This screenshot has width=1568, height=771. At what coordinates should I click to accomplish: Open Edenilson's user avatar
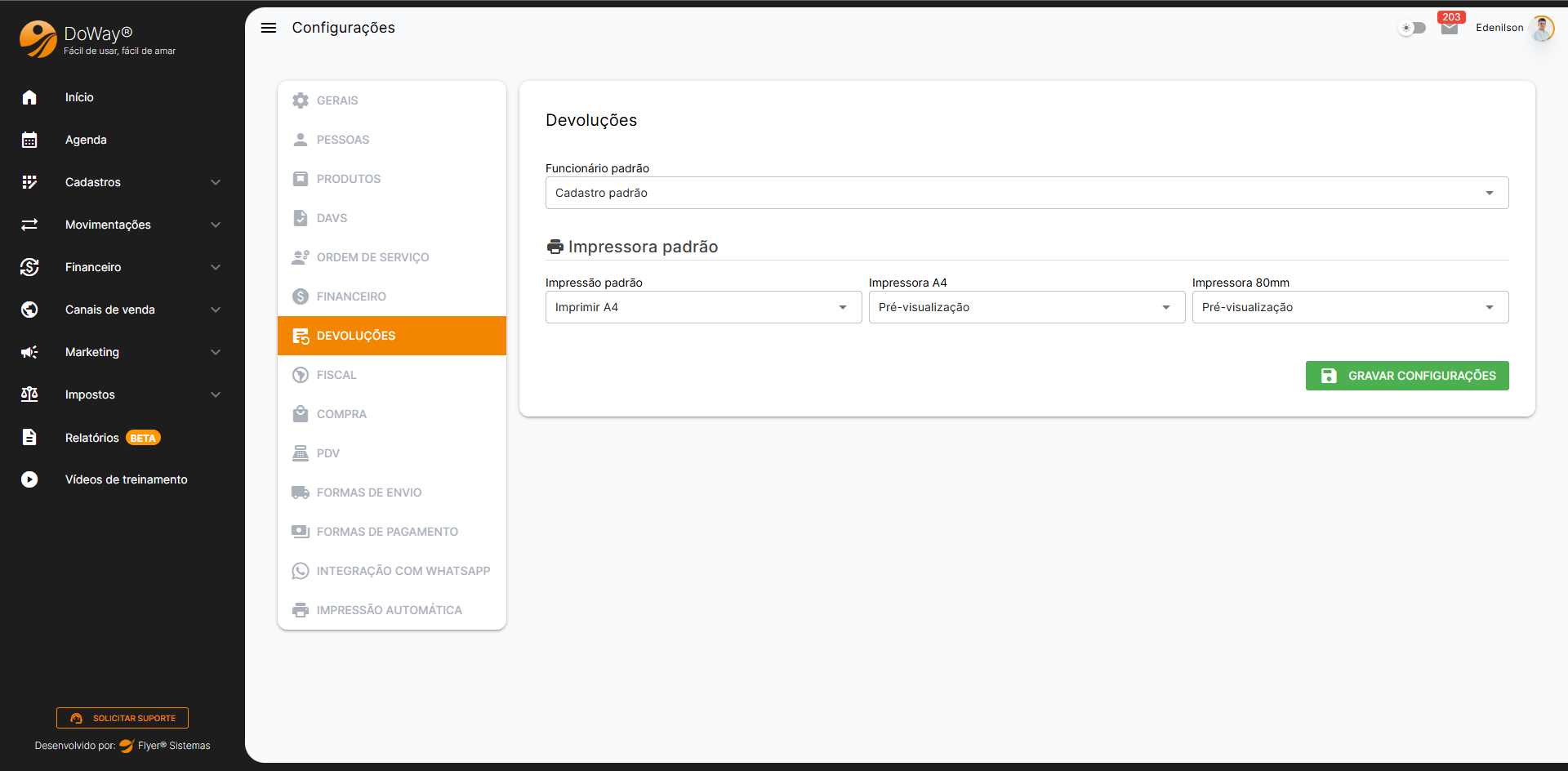pyautogui.click(x=1541, y=28)
